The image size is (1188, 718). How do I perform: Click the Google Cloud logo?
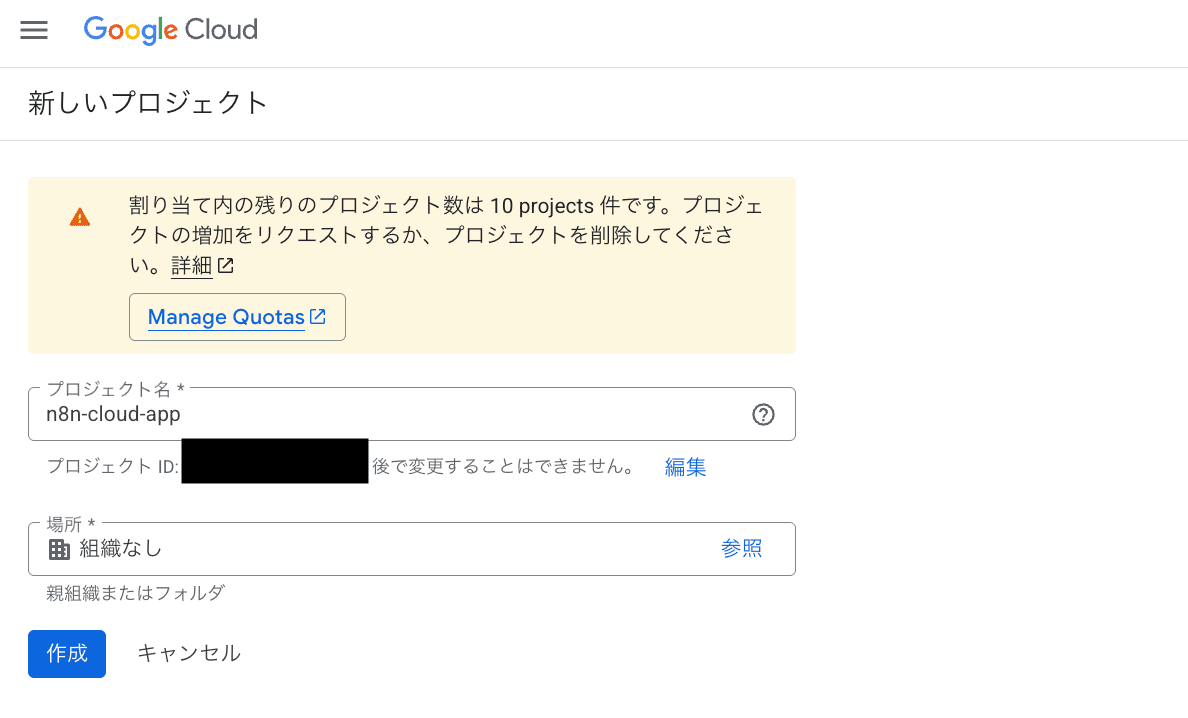pyautogui.click(x=170, y=30)
